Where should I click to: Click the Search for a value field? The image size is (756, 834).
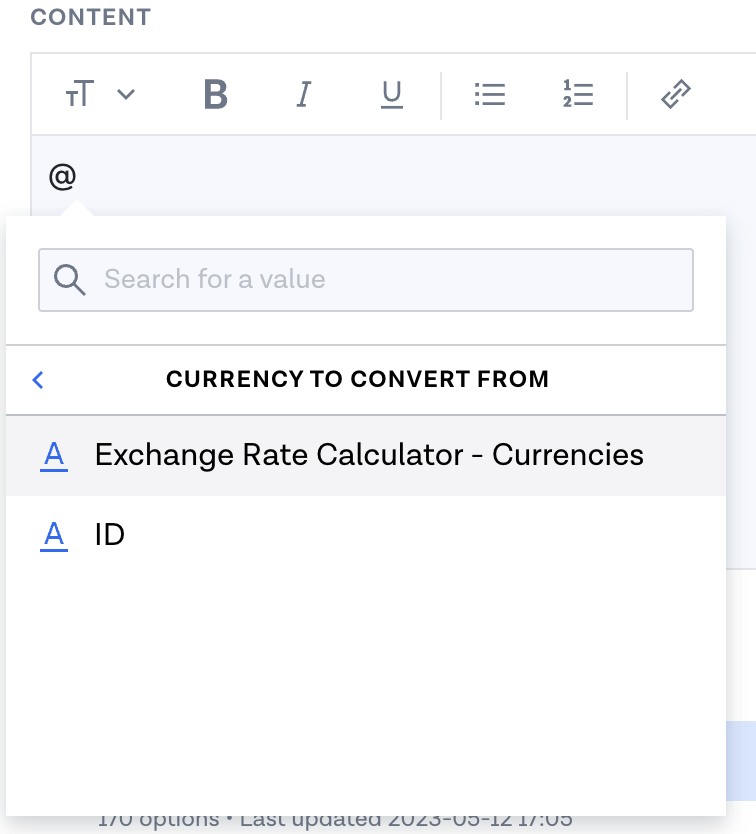click(x=390, y=279)
